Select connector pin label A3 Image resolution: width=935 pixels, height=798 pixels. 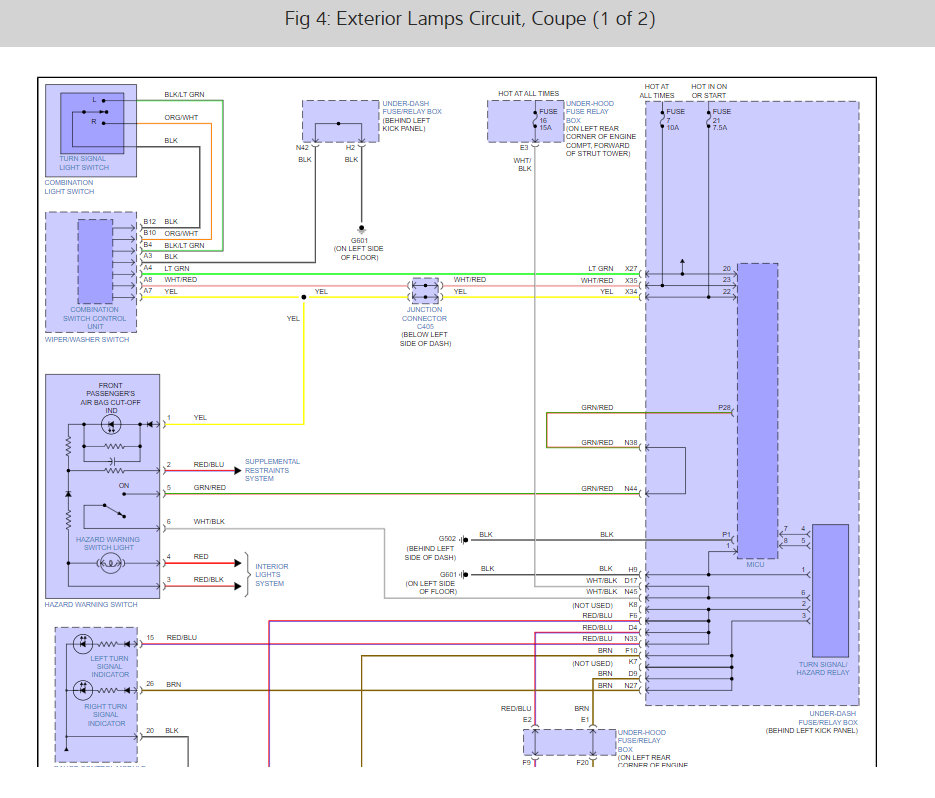click(x=148, y=256)
